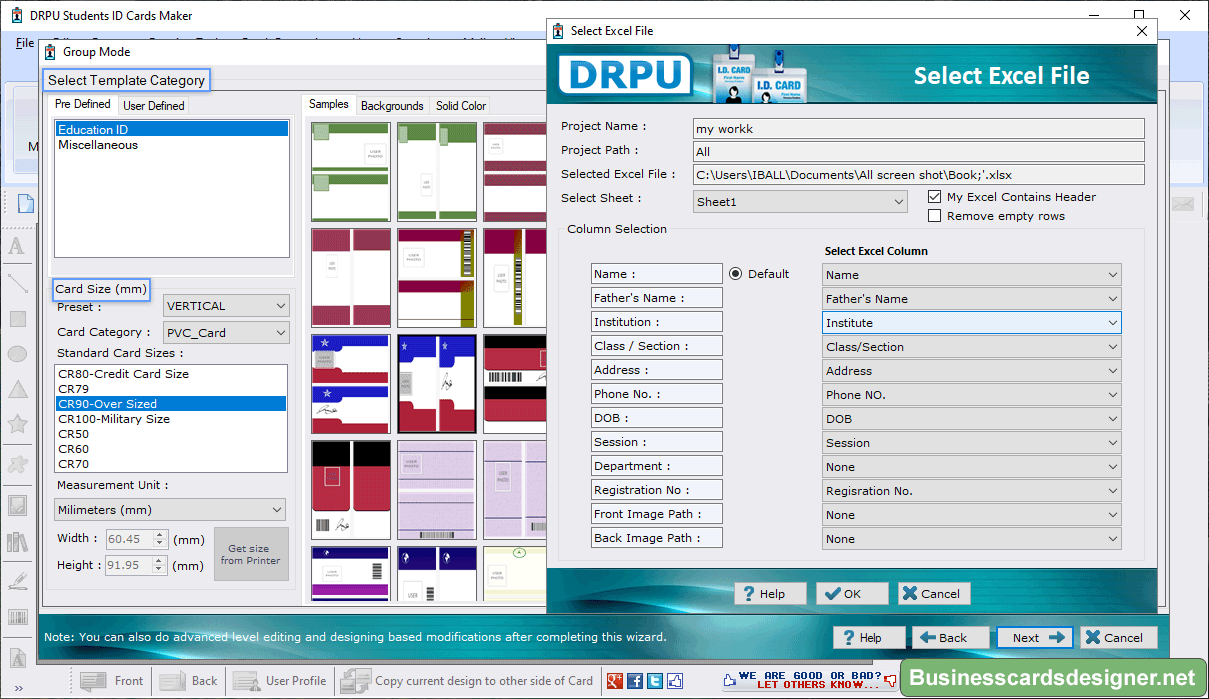Screen dimensions: 1209x699
Task: Click Next in Group Mode wizard
Action: 1034,638
